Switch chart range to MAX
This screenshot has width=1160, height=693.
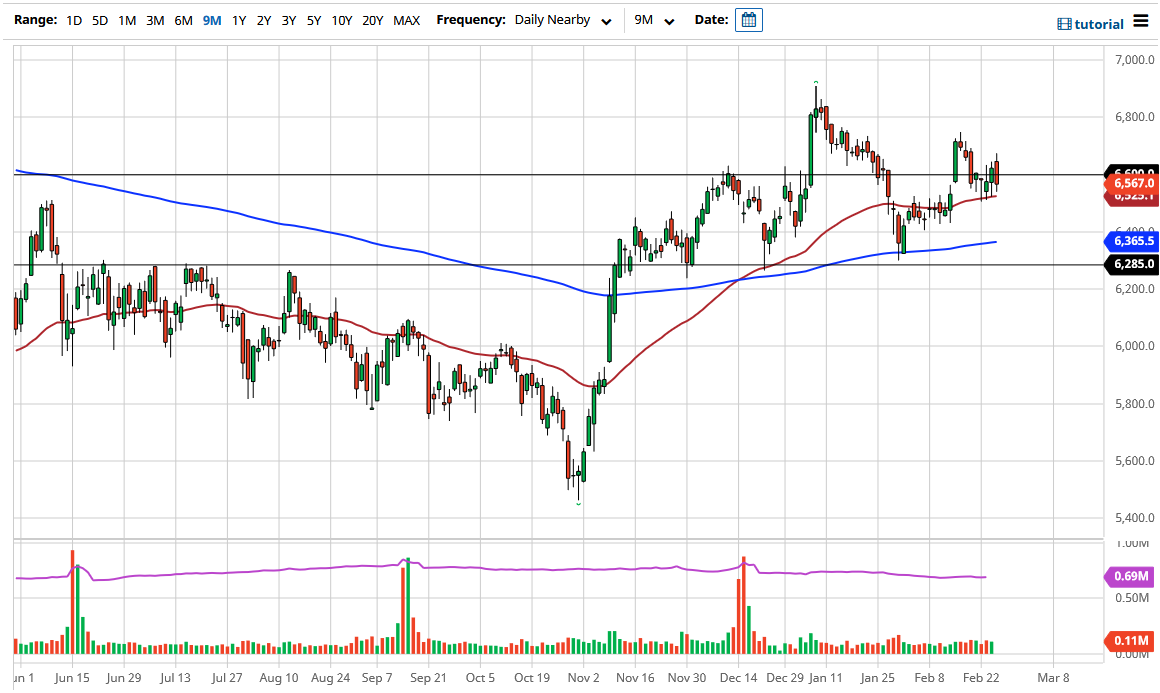pos(407,19)
